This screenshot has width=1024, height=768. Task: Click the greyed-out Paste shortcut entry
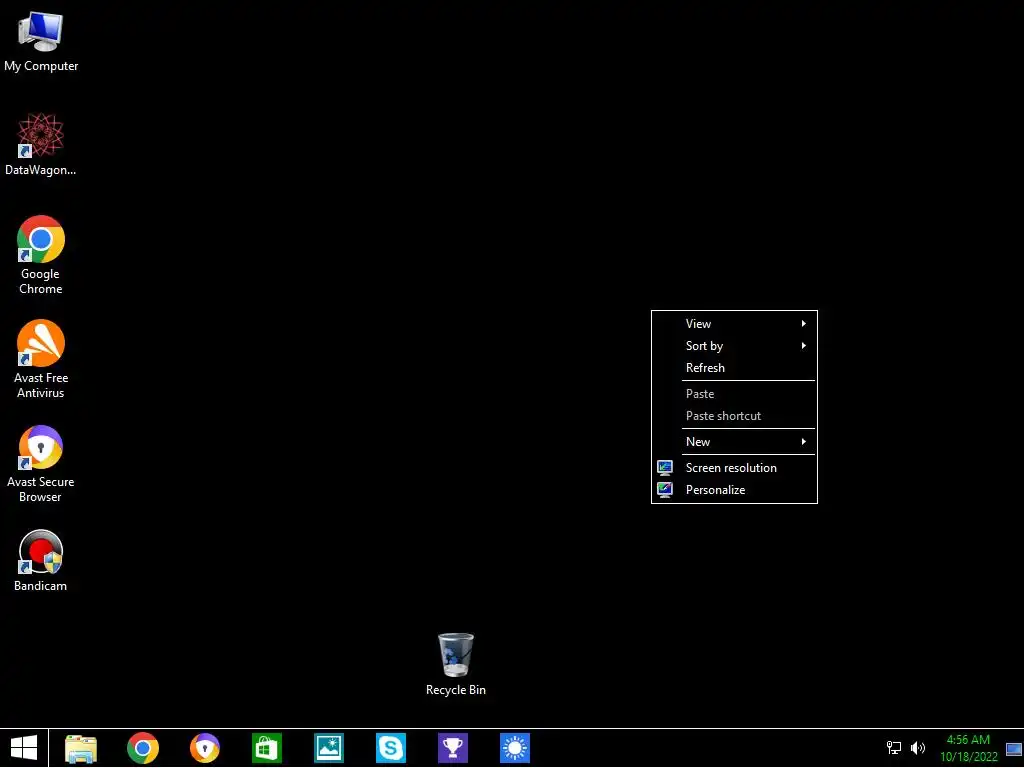[735, 416]
